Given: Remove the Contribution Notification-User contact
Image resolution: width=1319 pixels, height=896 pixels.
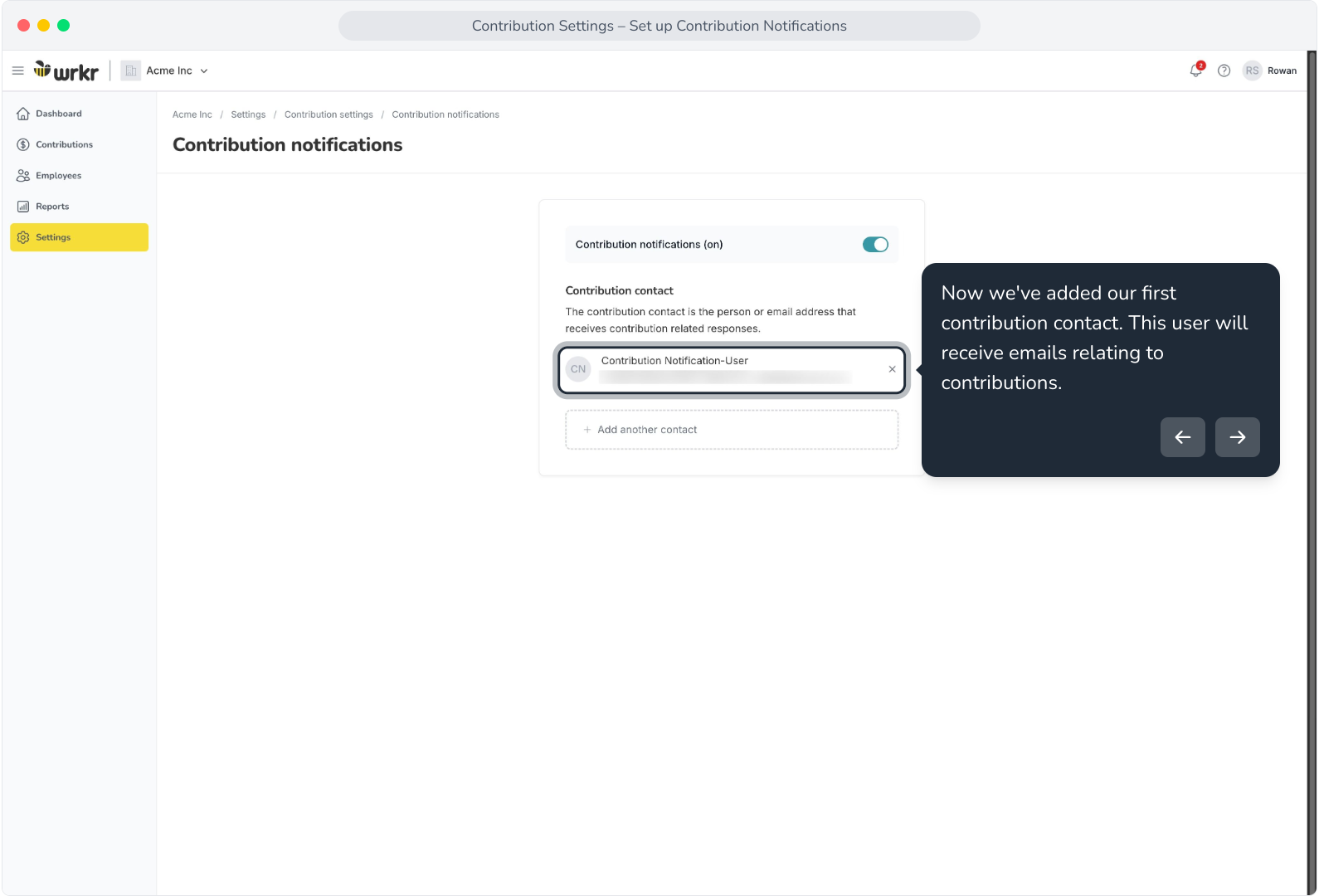Looking at the screenshot, I should (x=892, y=369).
